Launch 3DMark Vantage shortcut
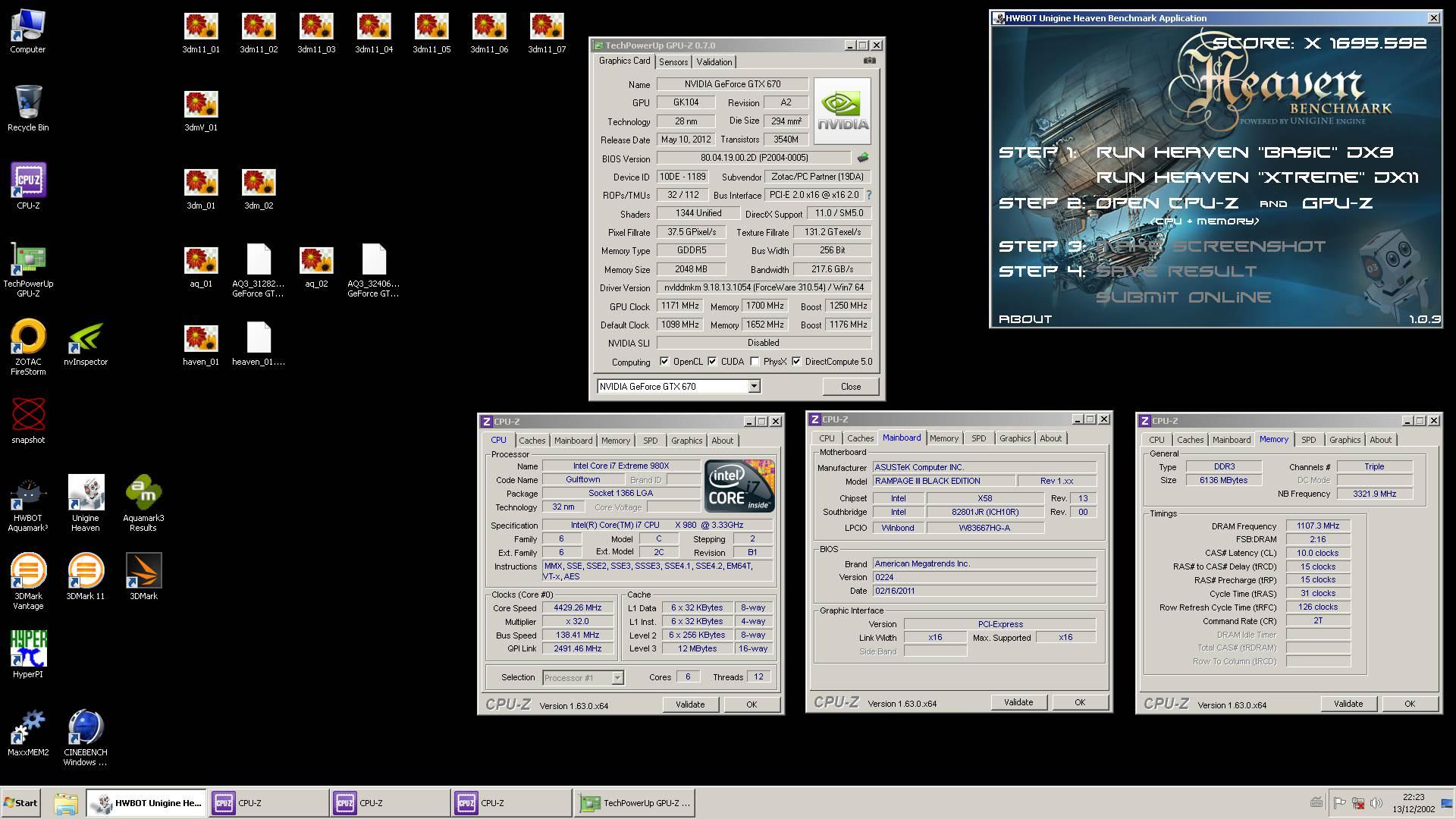1456x819 pixels. 28,582
